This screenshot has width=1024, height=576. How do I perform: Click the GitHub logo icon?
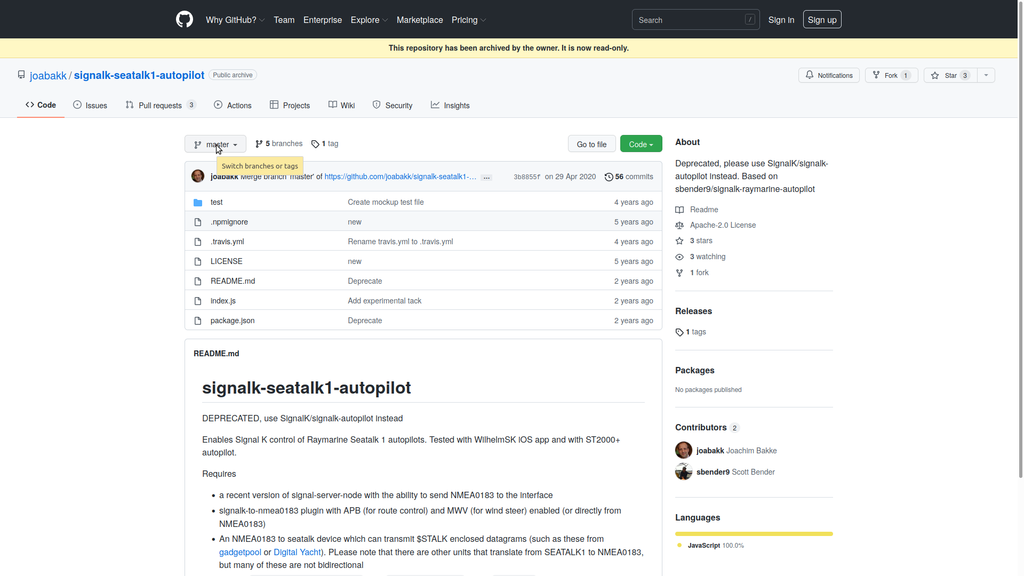[x=184, y=20]
